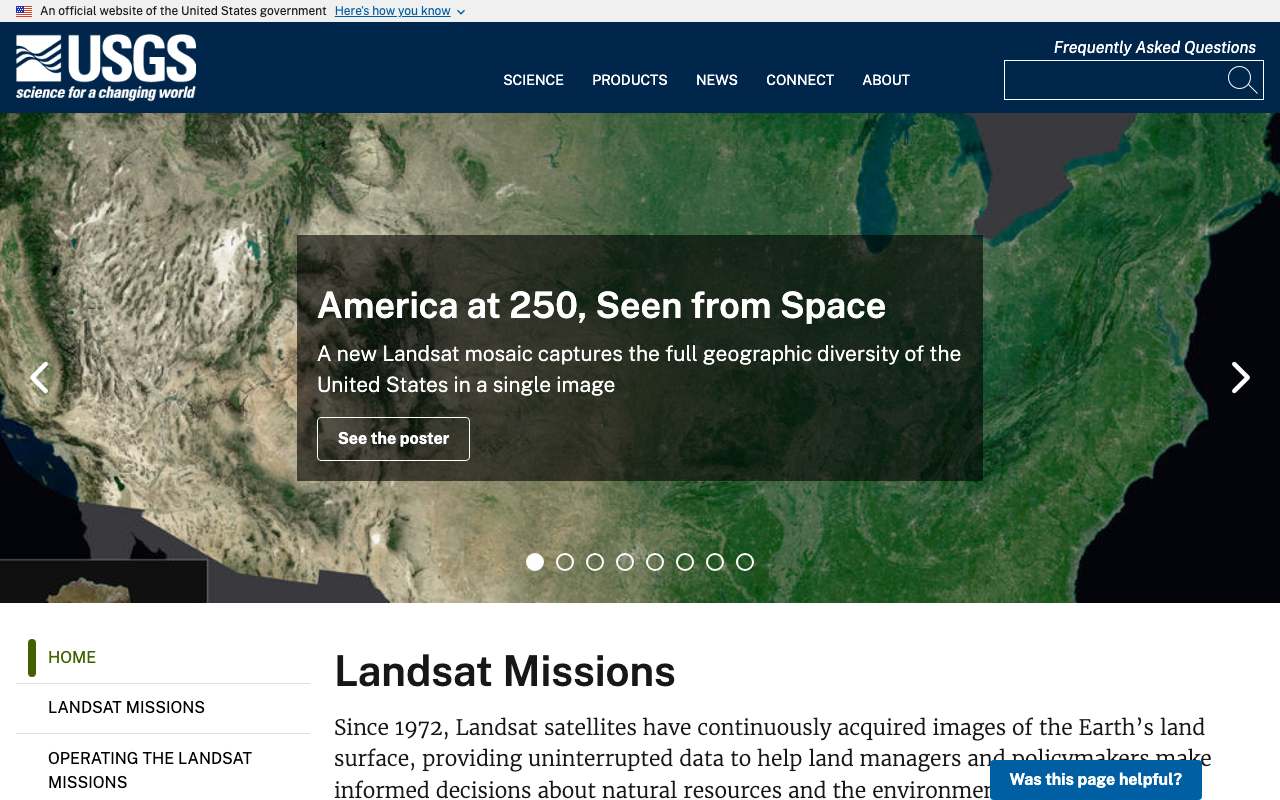Viewport: 1280px width, 800px height.
Task: Select the first carousel slide dot
Action: tap(535, 562)
